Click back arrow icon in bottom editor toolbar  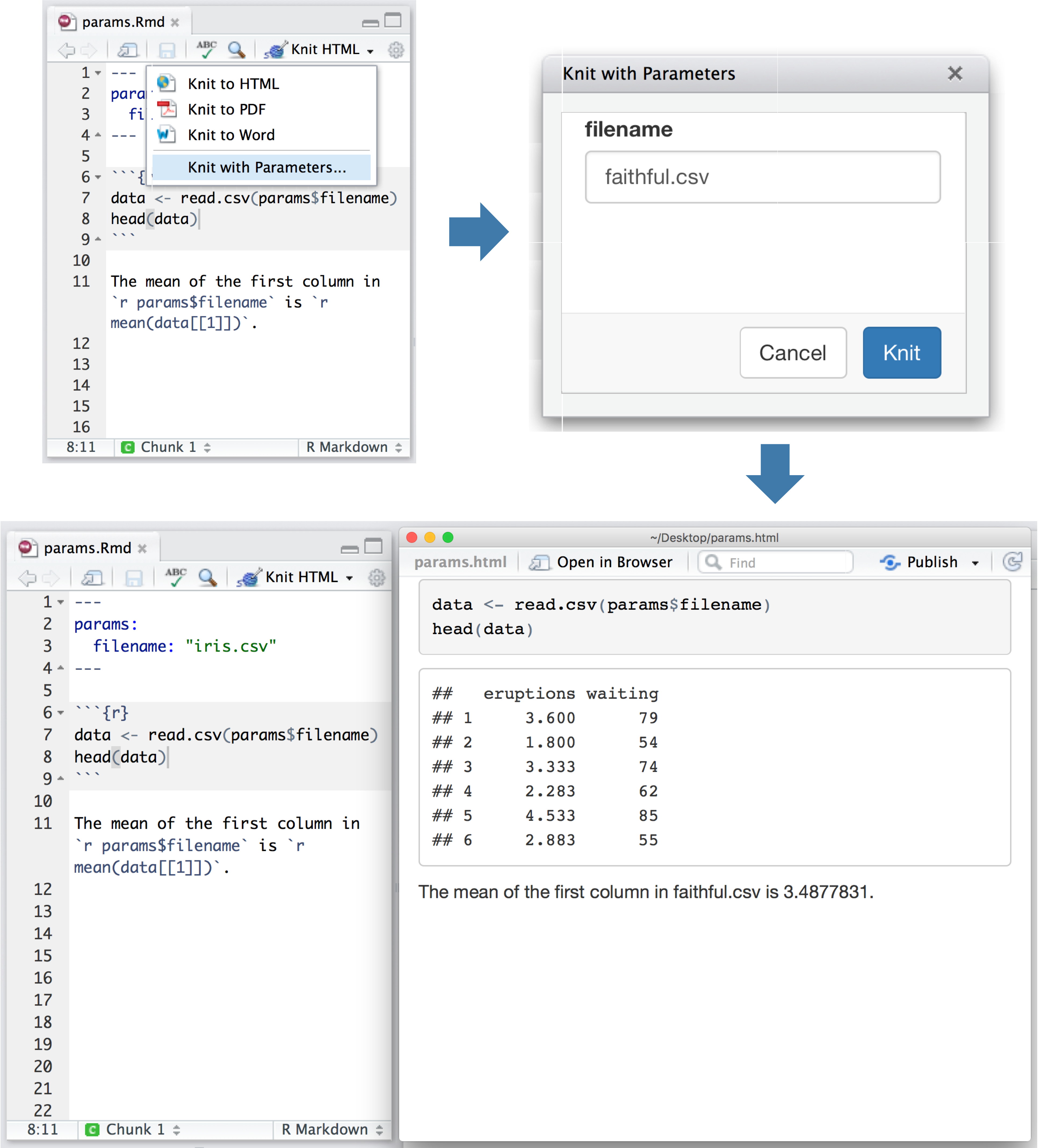27,578
